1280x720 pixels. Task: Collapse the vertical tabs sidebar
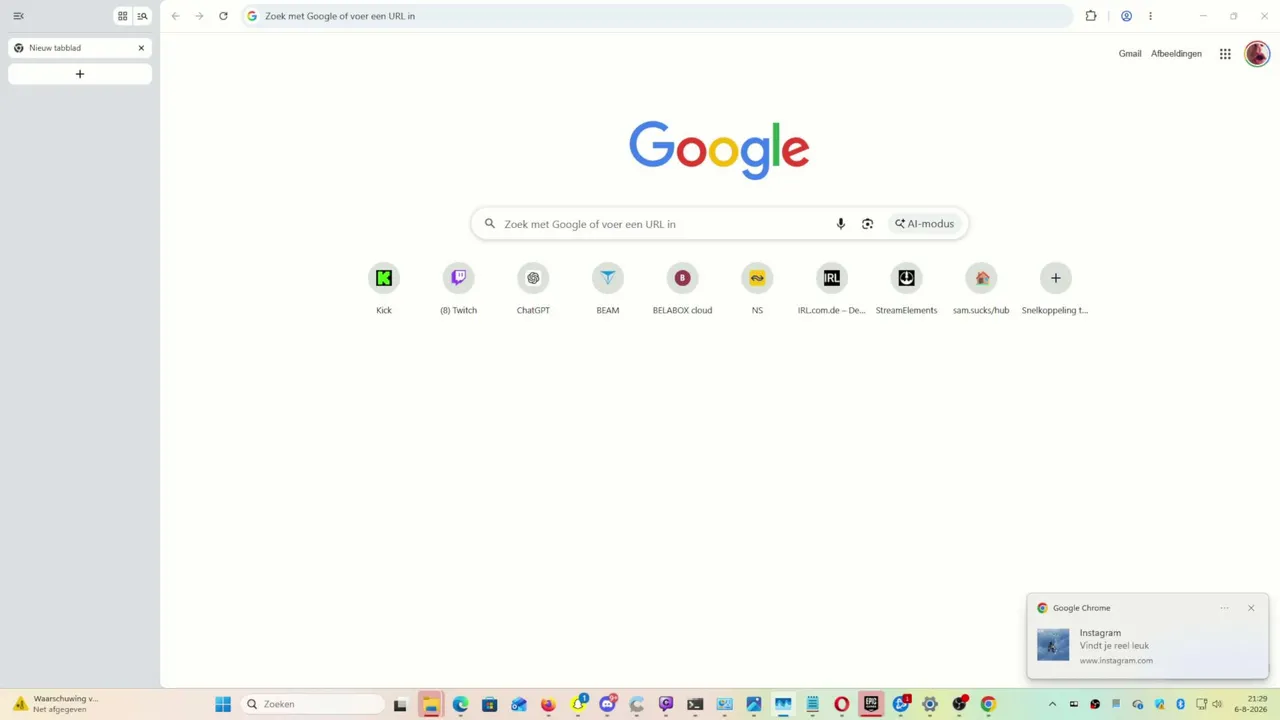tap(18, 16)
